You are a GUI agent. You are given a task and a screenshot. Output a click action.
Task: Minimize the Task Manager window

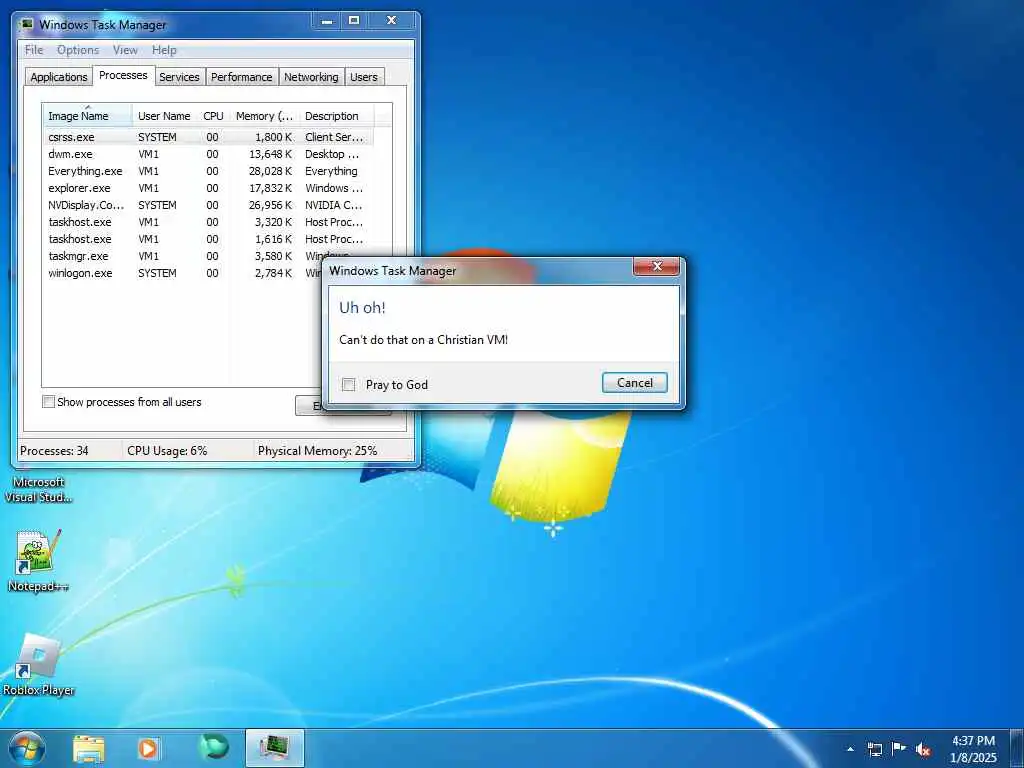point(327,21)
